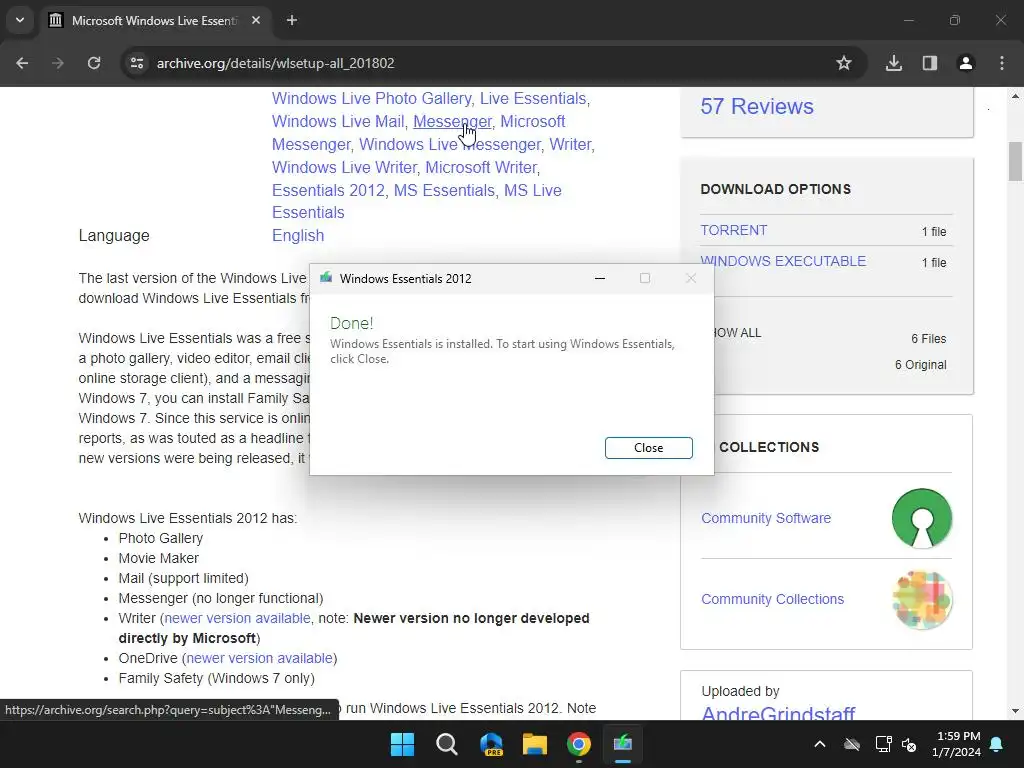This screenshot has width=1024, height=768.
Task: Click the '6 Original' count text
Action: coord(921,365)
